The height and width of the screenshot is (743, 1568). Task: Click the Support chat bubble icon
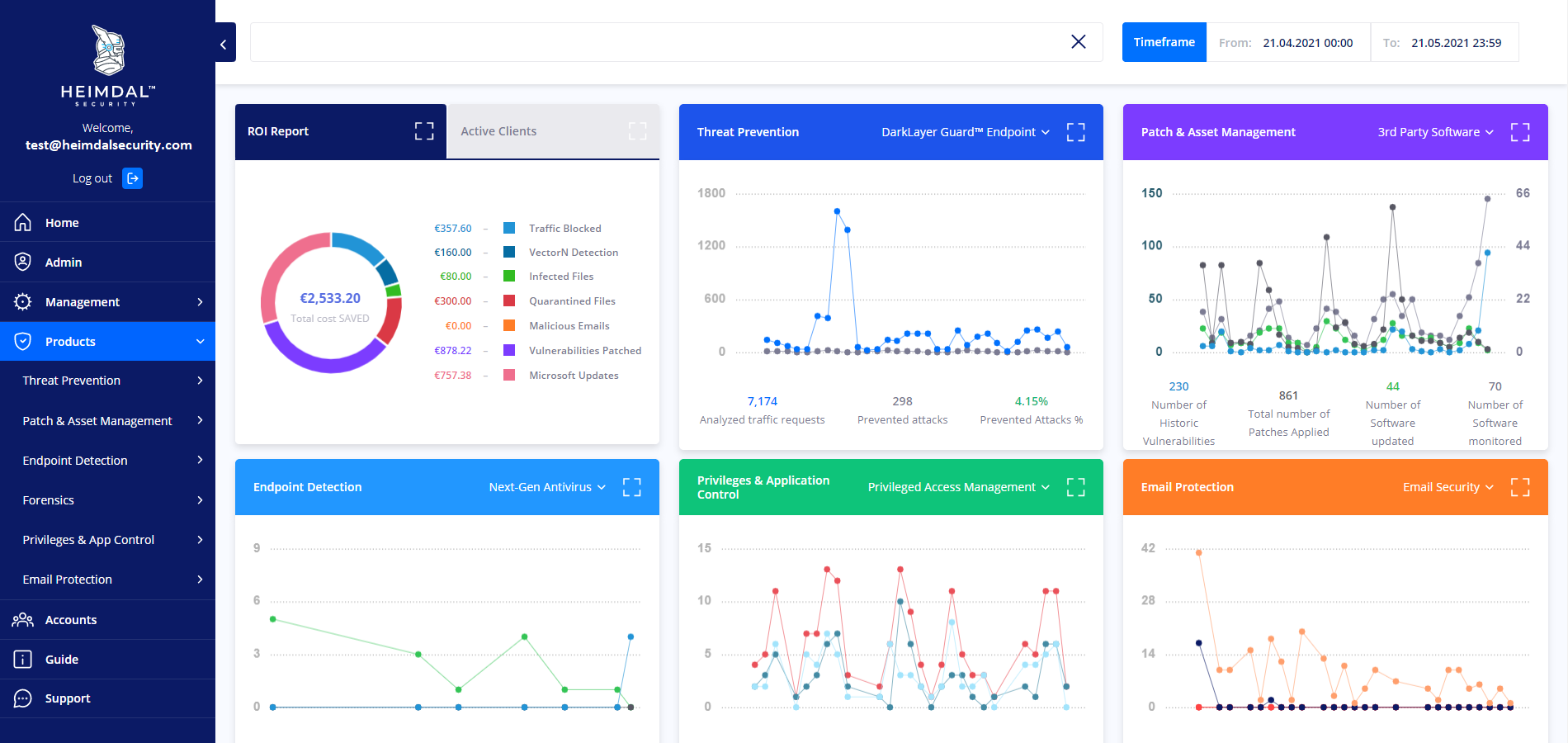(x=23, y=698)
